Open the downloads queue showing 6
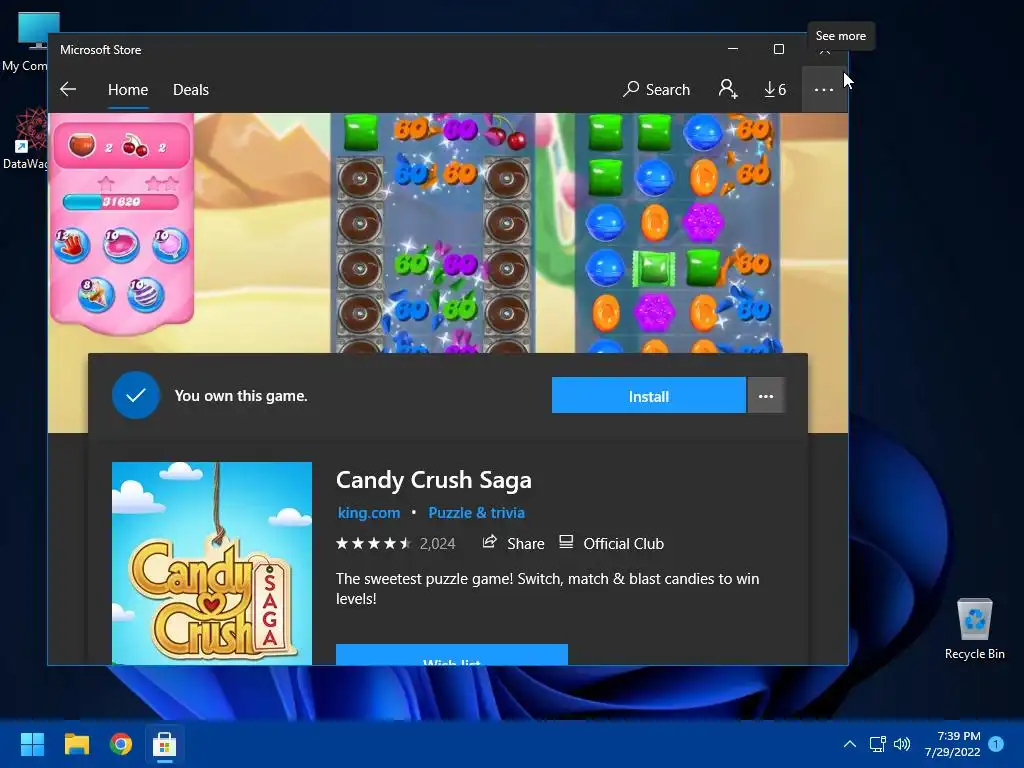1024x768 pixels. click(775, 89)
